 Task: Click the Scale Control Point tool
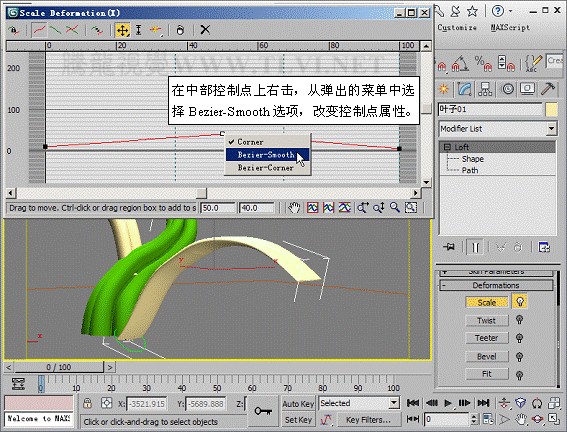[138, 30]
